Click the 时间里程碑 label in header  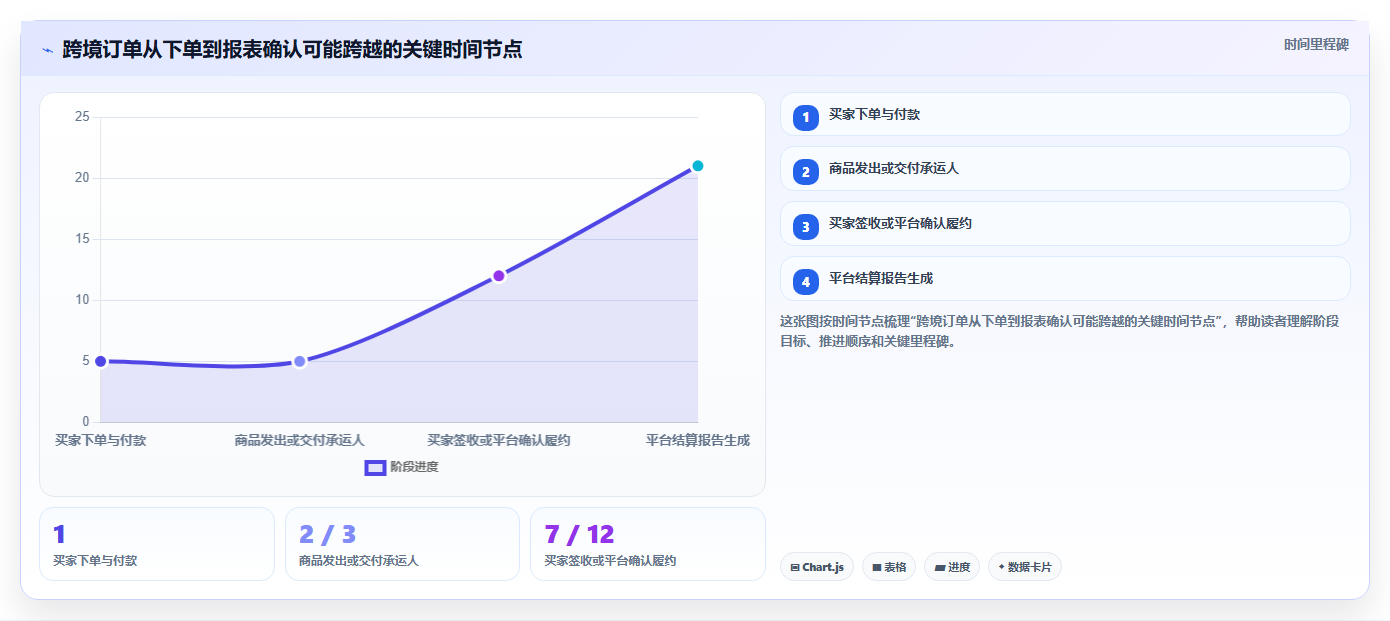(1316, 45)
